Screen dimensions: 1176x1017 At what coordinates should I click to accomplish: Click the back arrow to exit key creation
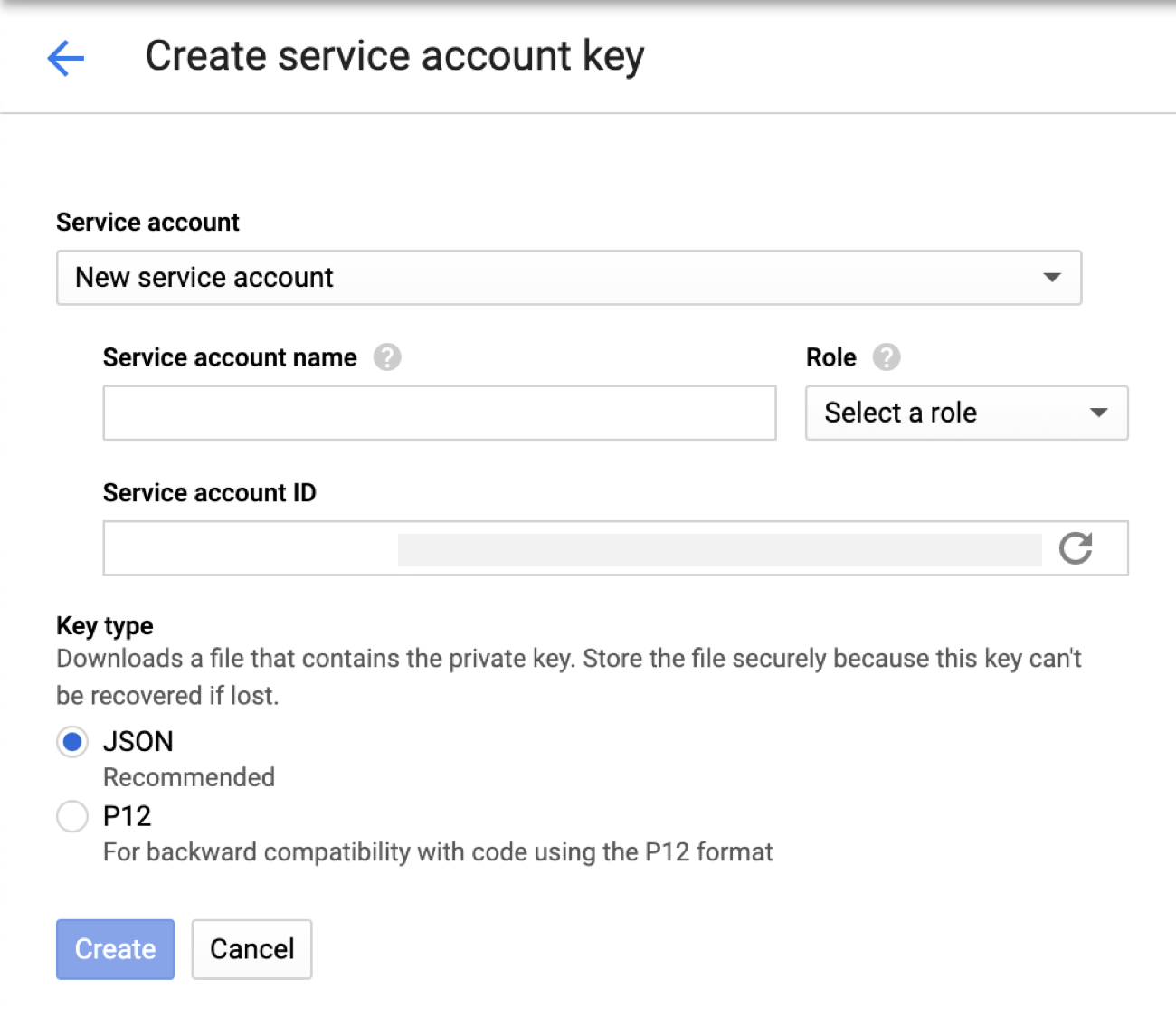point(64,57)
